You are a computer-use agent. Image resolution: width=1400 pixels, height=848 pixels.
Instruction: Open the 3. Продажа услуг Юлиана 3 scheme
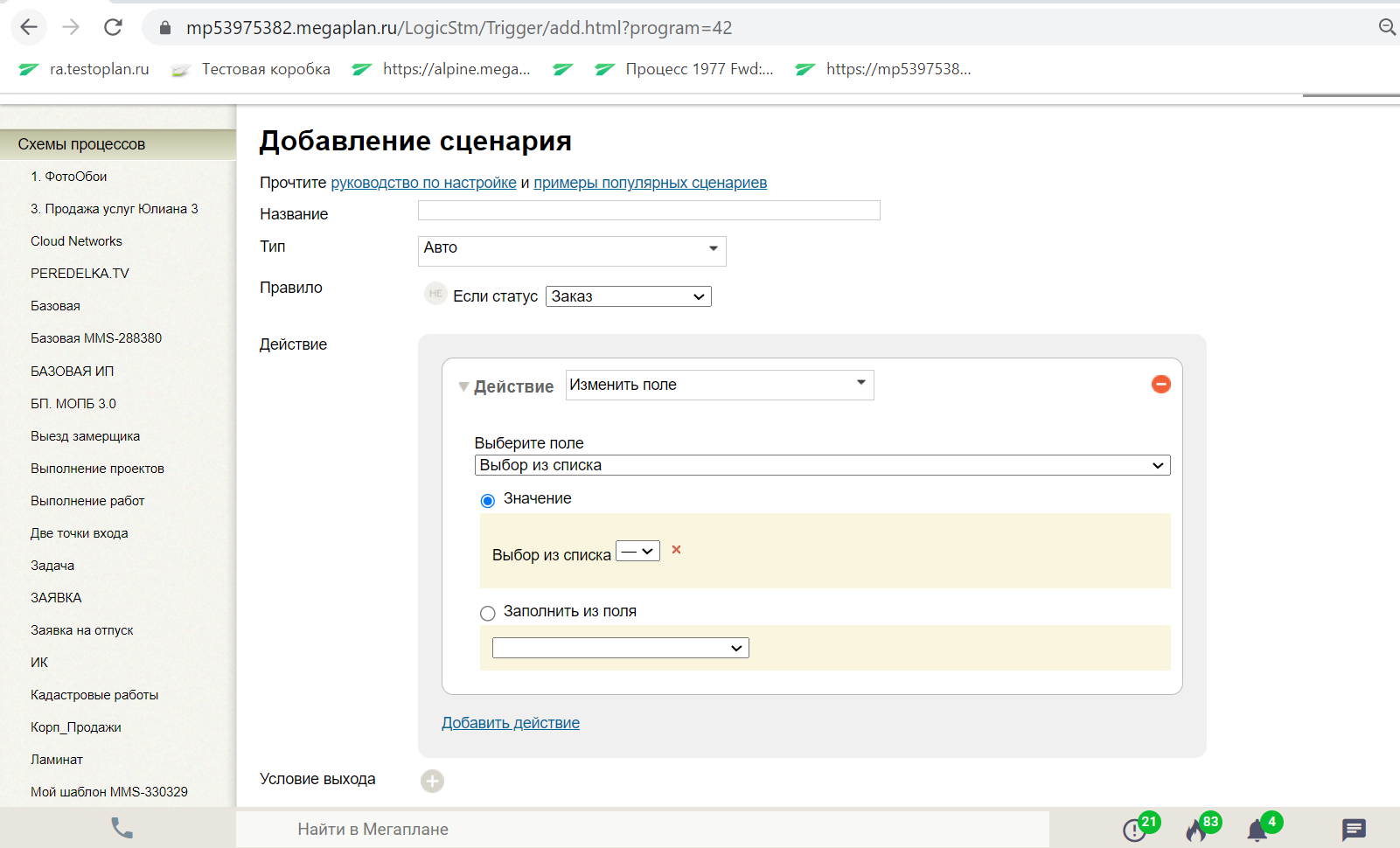click(x=115, y=209)
